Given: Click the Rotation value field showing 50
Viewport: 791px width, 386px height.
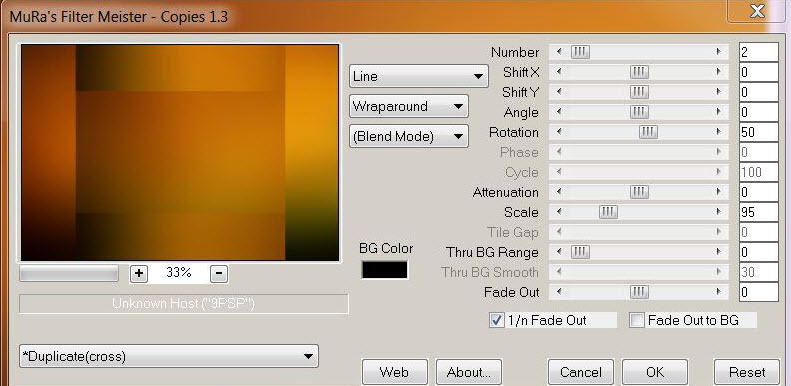Looking at the screenshot, I should (x=759, y=132).
